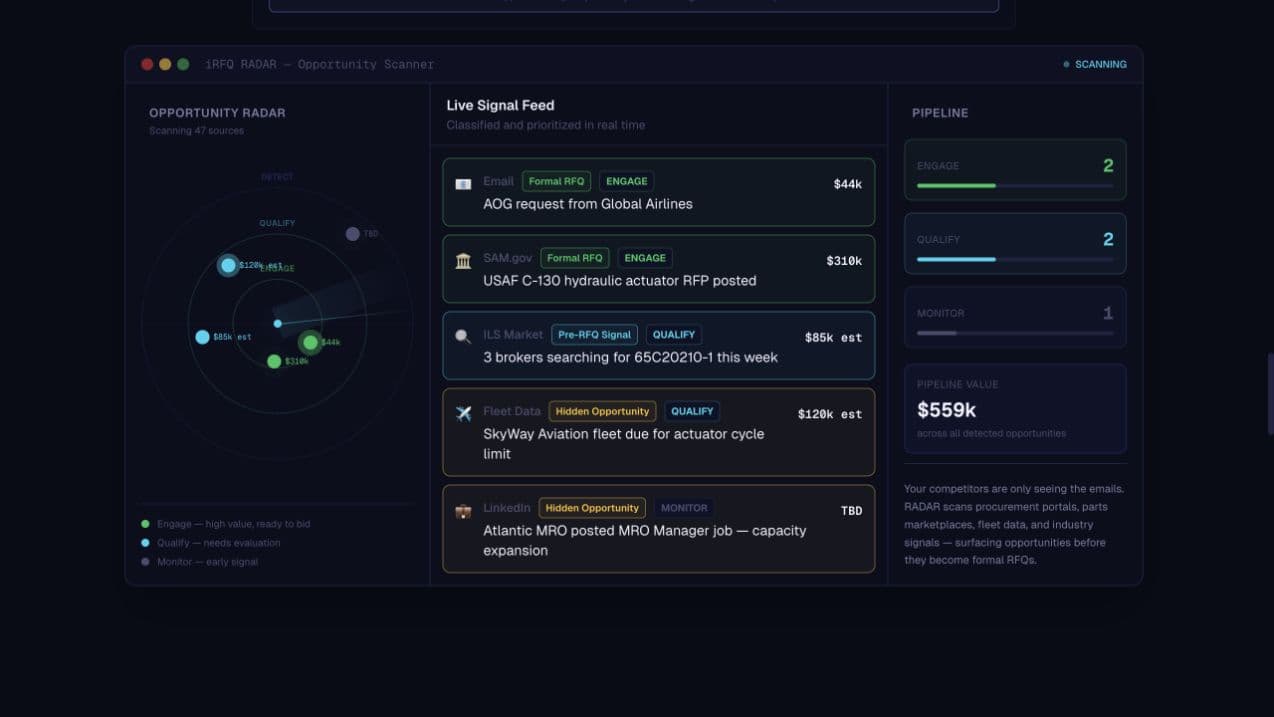Click the Pre-RFQ Signal tag
Screen dimensions: 1274x717
point(594,335)
